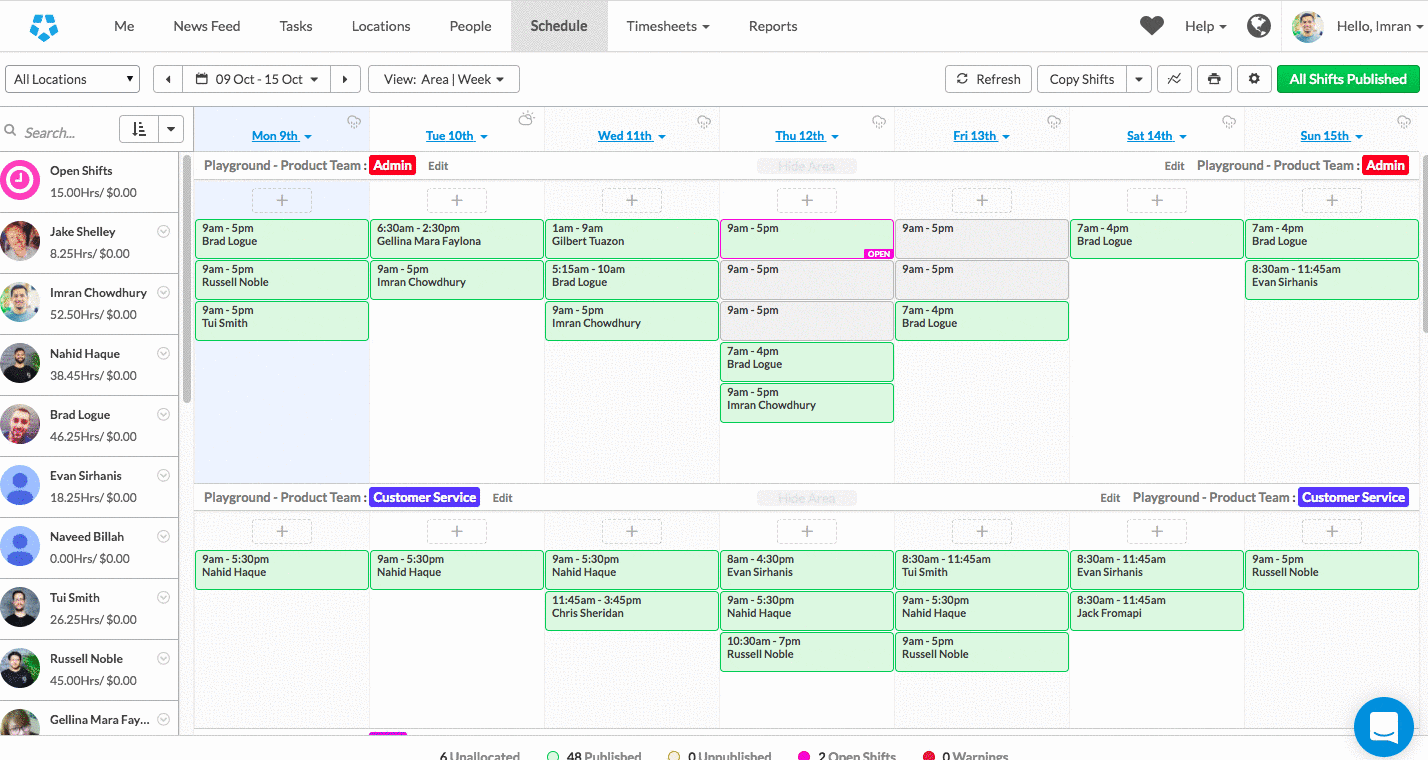
Task: Click the printer icon
Action: [x=1214, y=79]
